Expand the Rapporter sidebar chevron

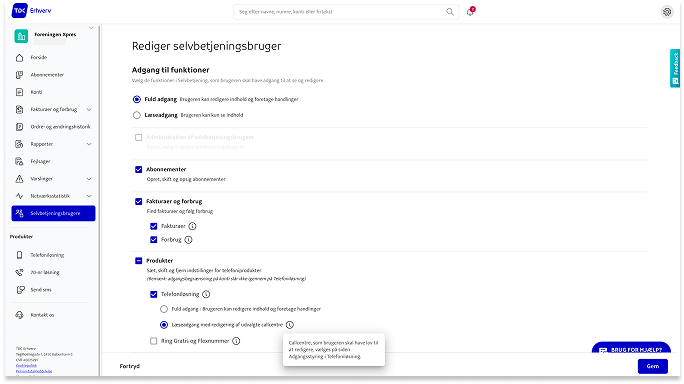[x=89, y=144]
